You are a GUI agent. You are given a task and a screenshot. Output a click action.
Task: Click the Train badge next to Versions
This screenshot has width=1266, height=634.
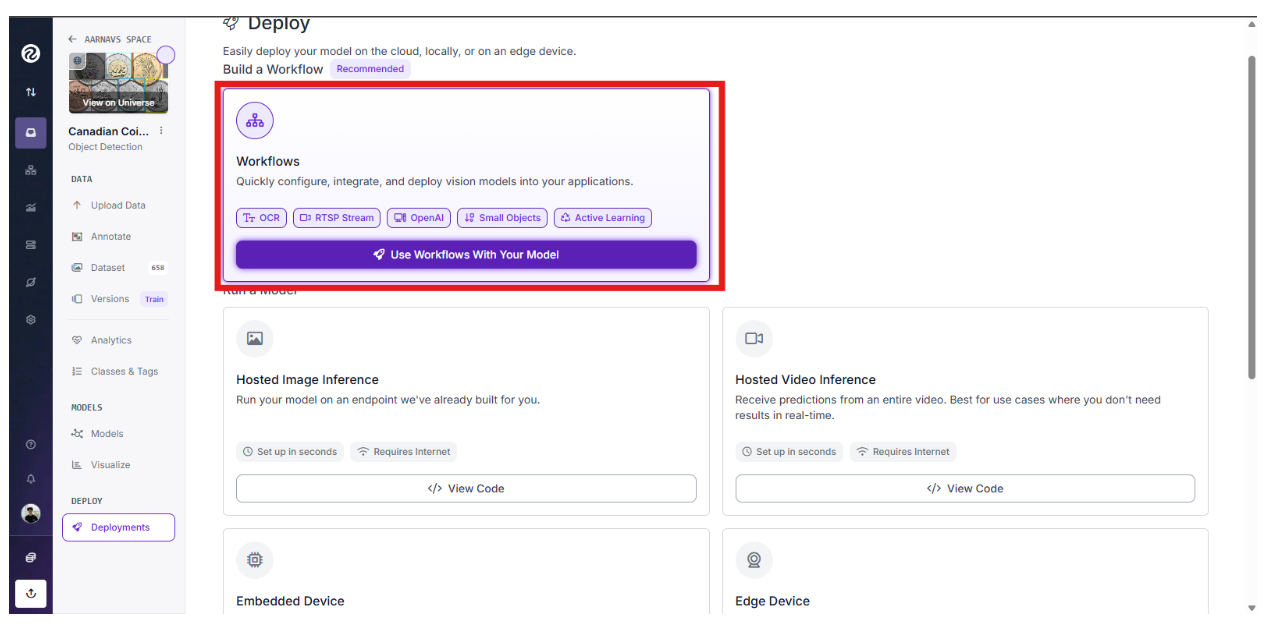click(x=154, y=299)
